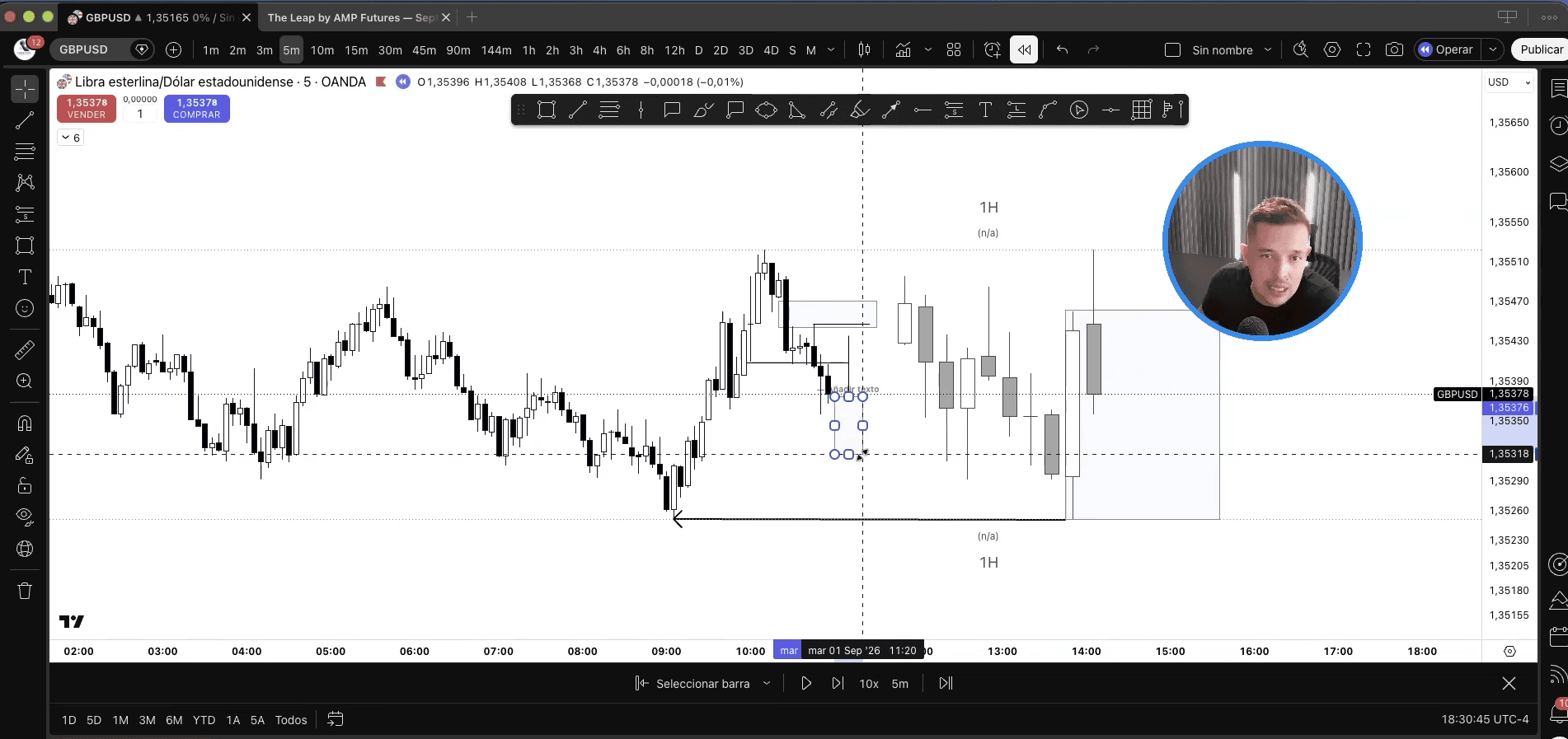
Task: Take a chart snapshot with camera icon
Action: (x=1394, y=49)
